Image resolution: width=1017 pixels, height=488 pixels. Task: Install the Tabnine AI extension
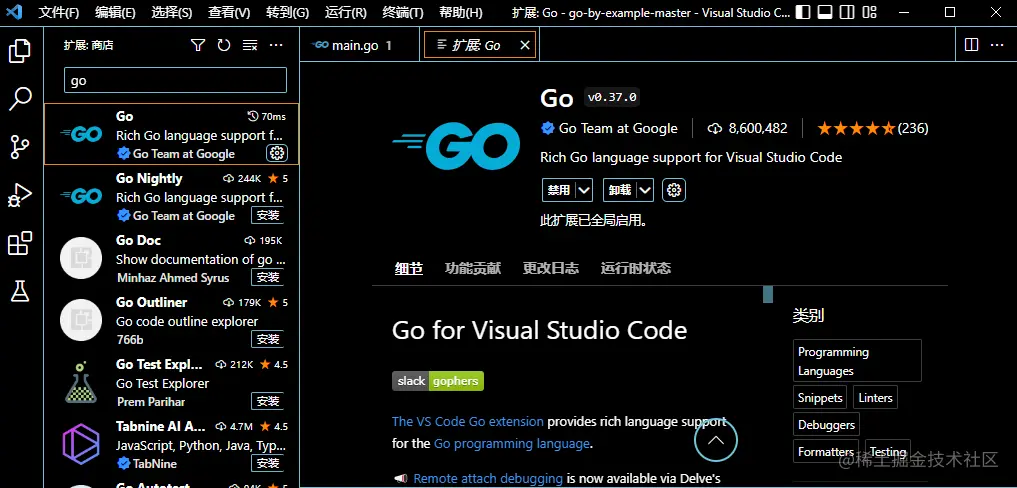pyautogui.click(x=268, y=463)
